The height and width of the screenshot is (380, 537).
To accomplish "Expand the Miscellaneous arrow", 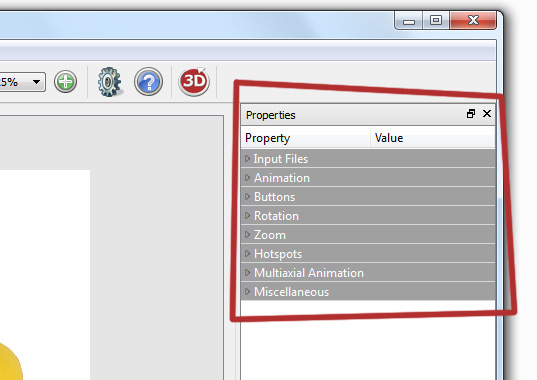I will coord(248,291).
